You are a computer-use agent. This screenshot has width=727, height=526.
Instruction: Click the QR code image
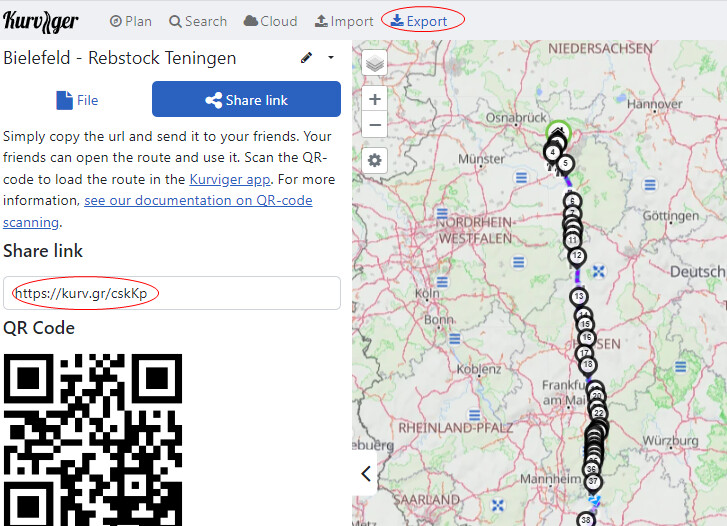tap(93, 440)
